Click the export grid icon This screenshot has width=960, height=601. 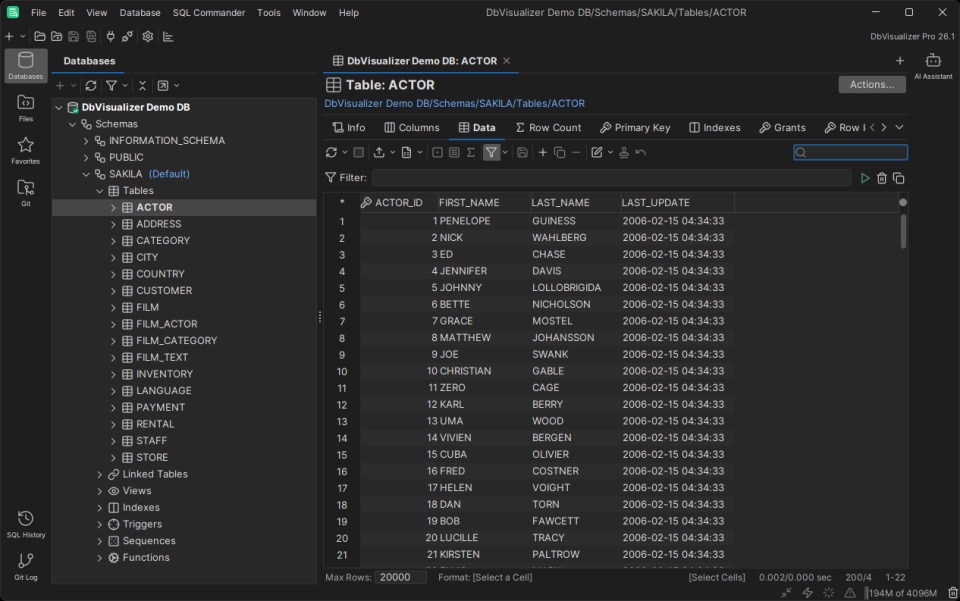(x=379, y=152)
